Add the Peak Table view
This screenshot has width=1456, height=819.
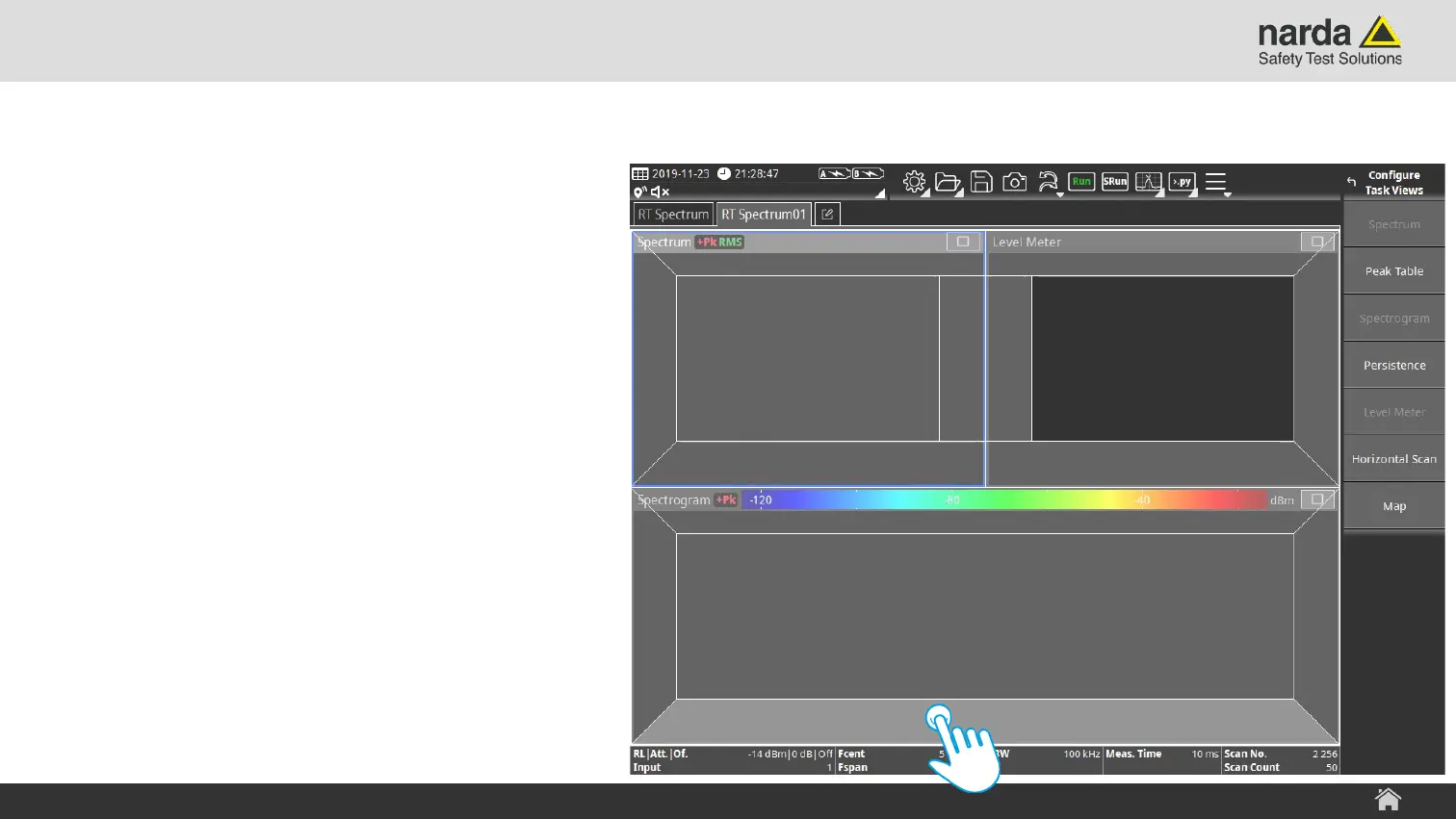(x=1394, y=271)
